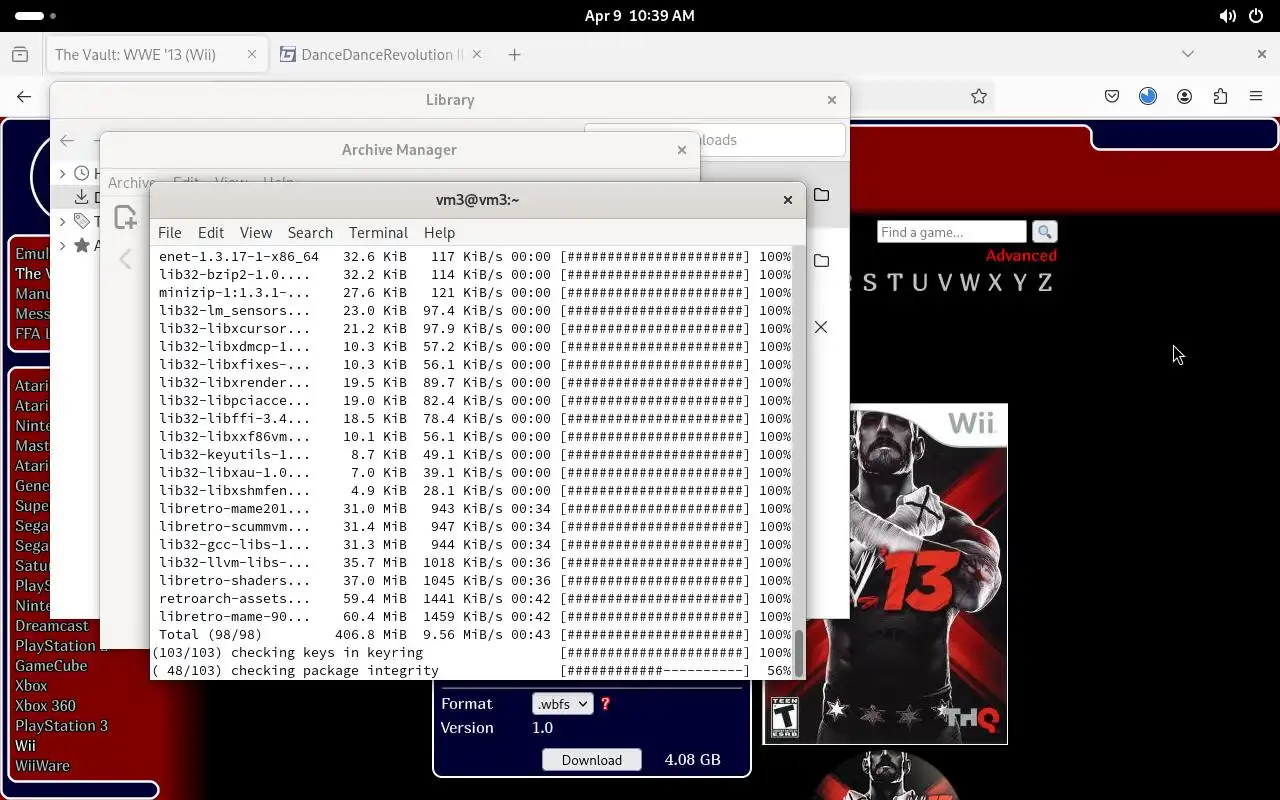Bookmark this page with the star icon
This screenshot has width=1280, height=800.
[979, 97]
